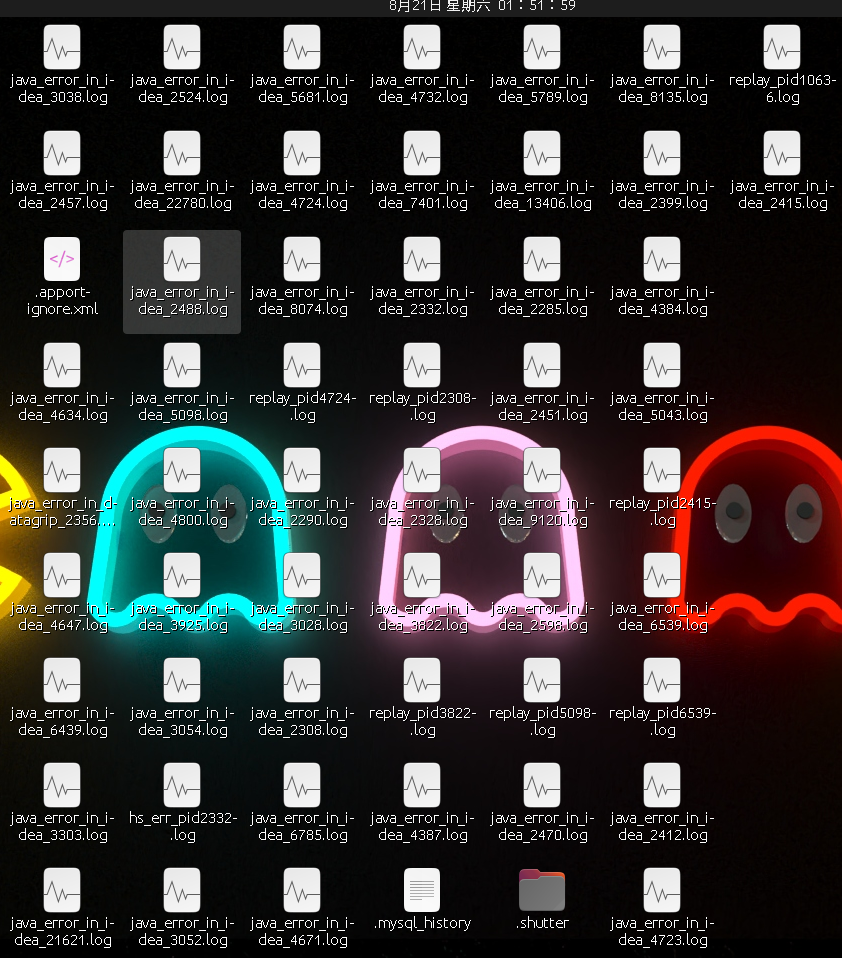The height and width of the screenshot is (958, 842).
Task: Select java_error_in_idea_8074.log icon
Action: point(302,259)
